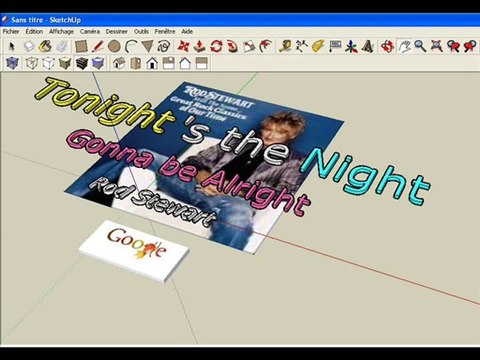Image resolution: width=480 pixels, height=360 pixels.
Task: Select the Tape Measure tool
Action: click(285, 46)
